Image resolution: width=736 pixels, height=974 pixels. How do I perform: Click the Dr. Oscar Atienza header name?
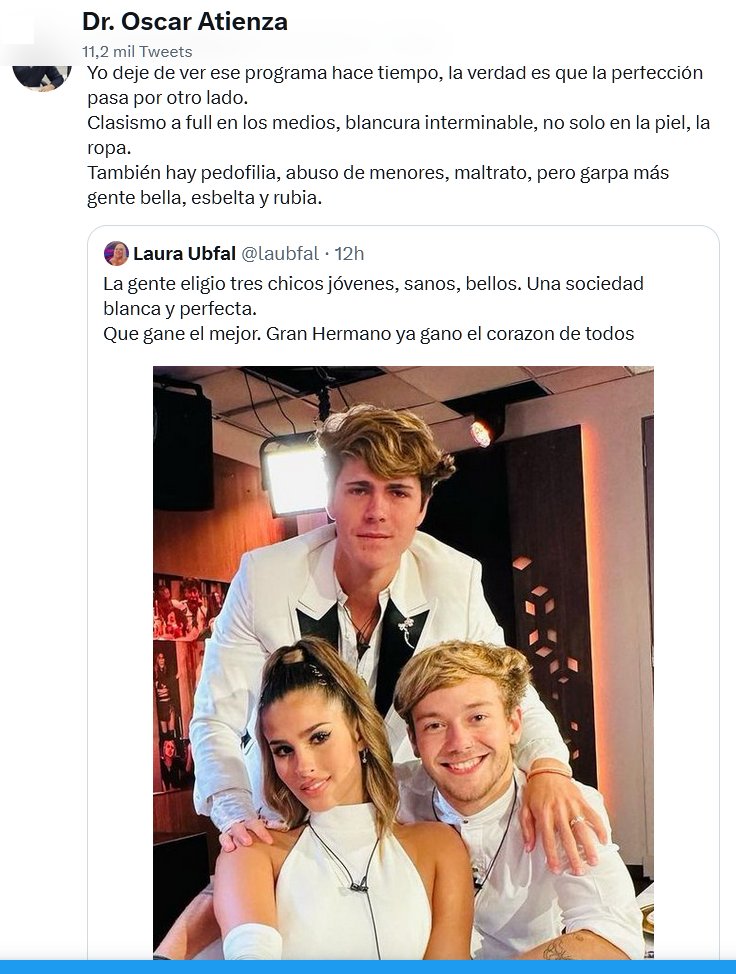click(x=185, y=21)
